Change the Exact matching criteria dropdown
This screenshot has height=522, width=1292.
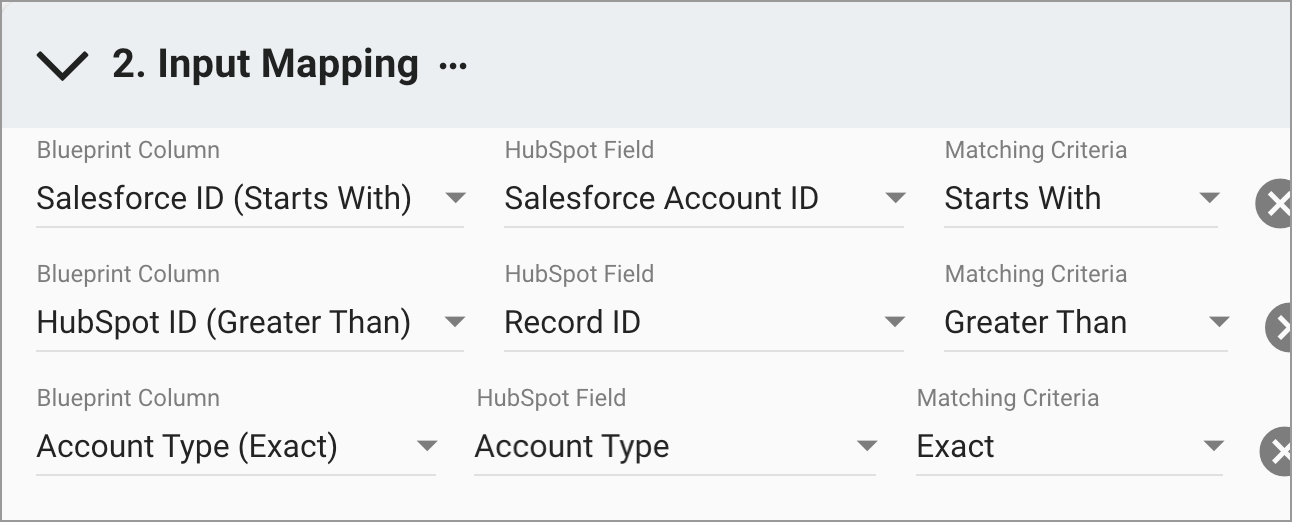1069,447
